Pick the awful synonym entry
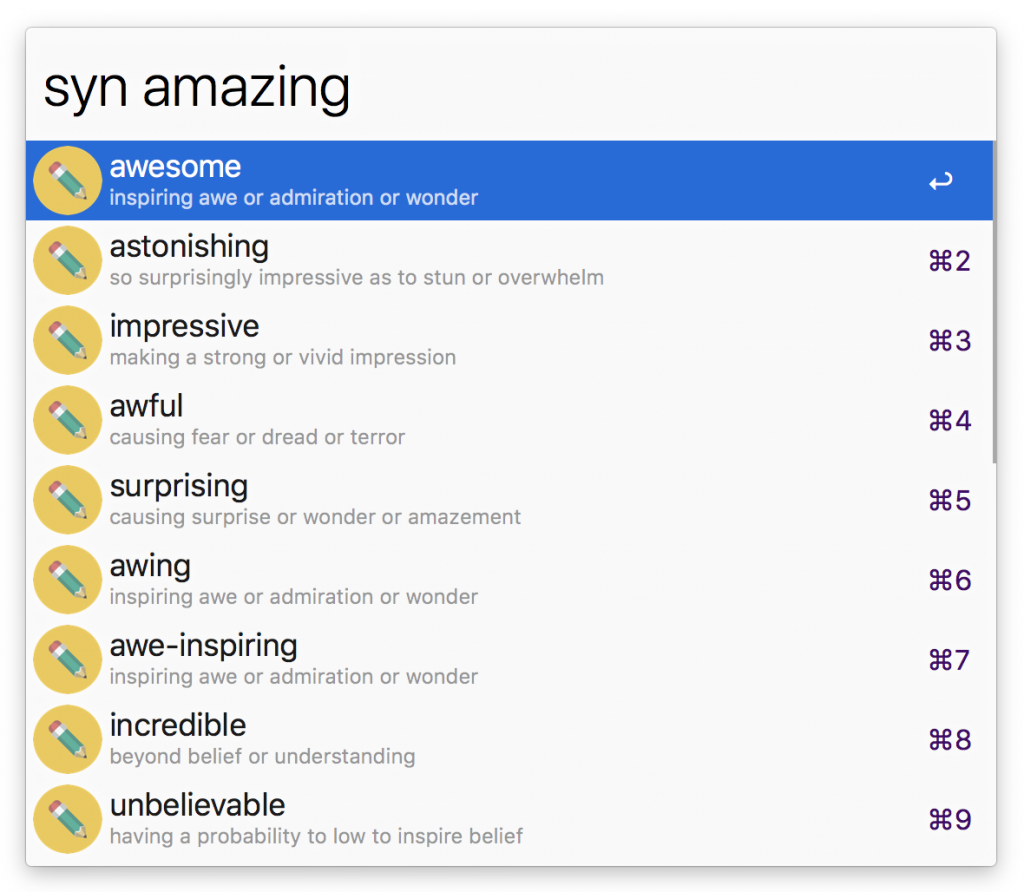The width and height of the screenshot is (1024, 892). click(146, 407)
